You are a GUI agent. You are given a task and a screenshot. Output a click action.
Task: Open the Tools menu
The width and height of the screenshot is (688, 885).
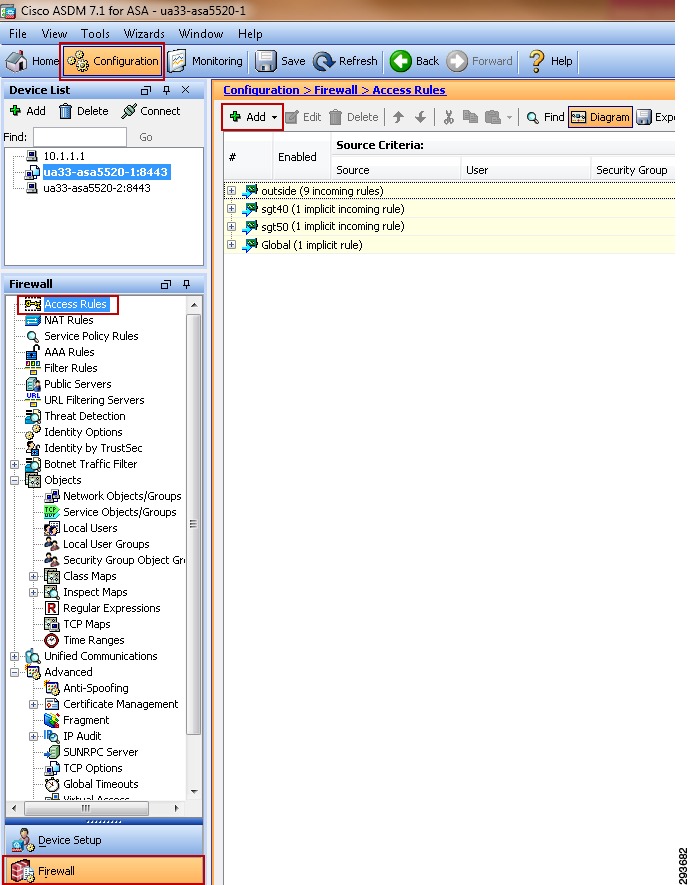tap(95, 34)
